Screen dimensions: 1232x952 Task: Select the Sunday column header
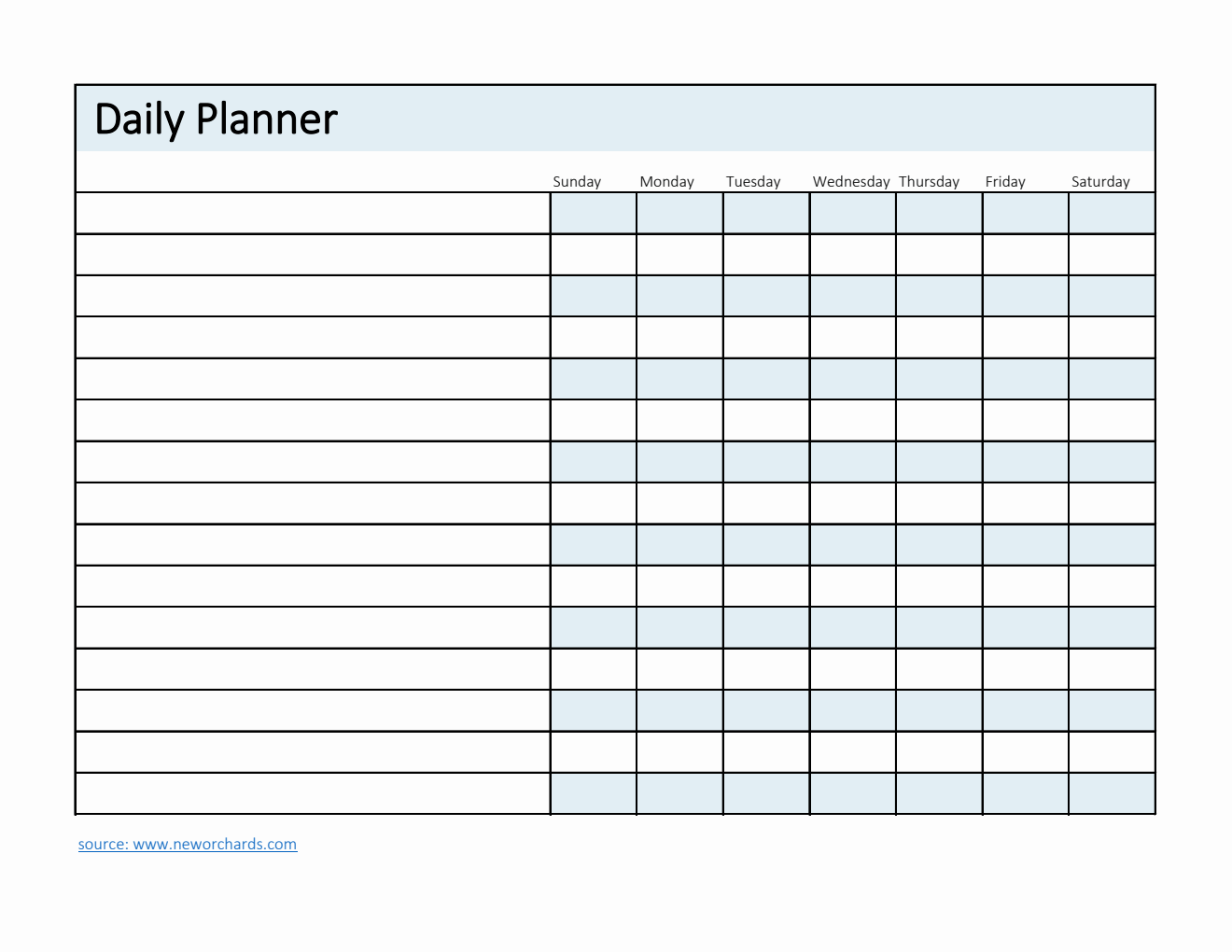point(577,181)
